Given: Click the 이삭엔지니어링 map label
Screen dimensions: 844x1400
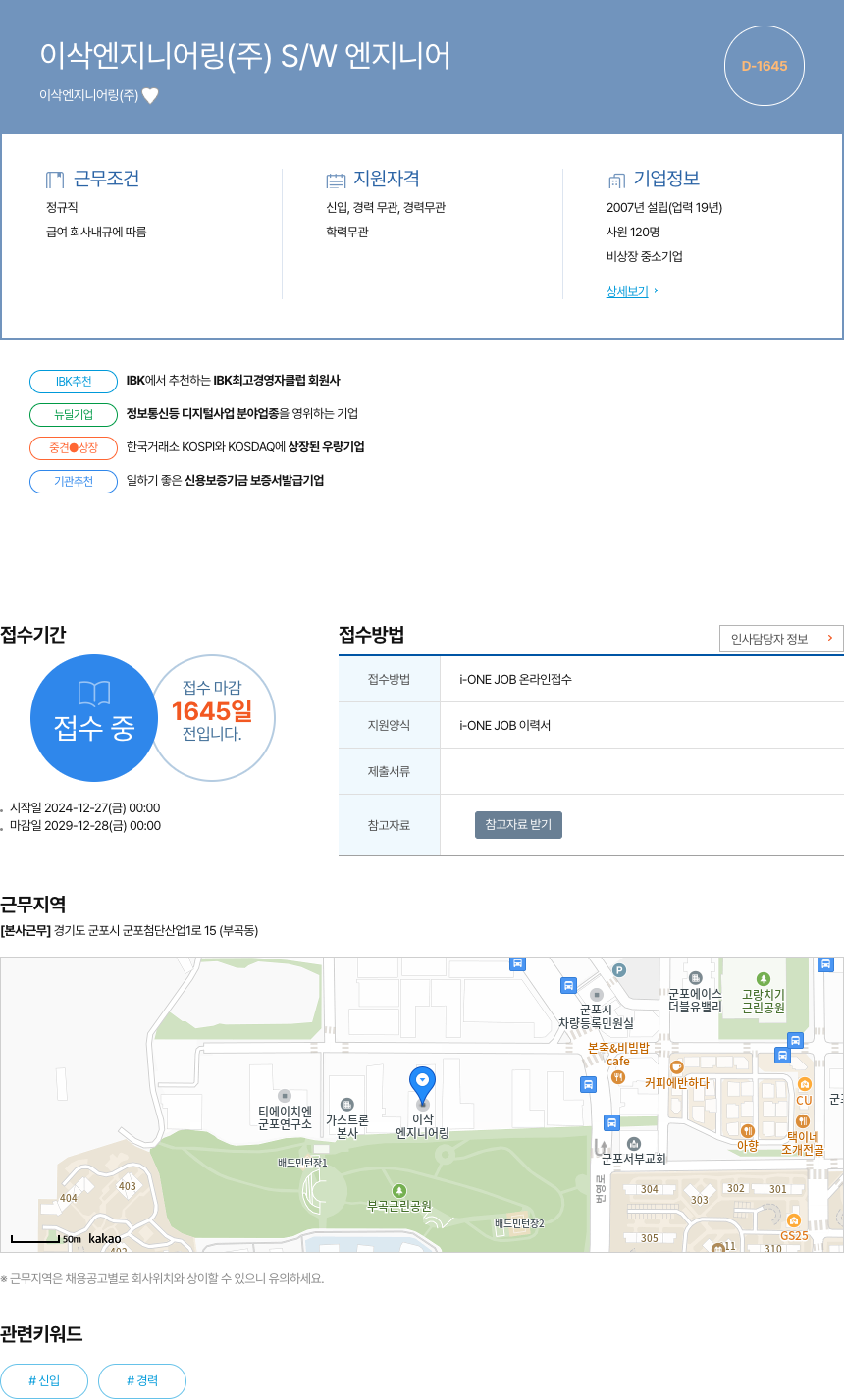Looking at the screenshot, I should pos(422,1126).
